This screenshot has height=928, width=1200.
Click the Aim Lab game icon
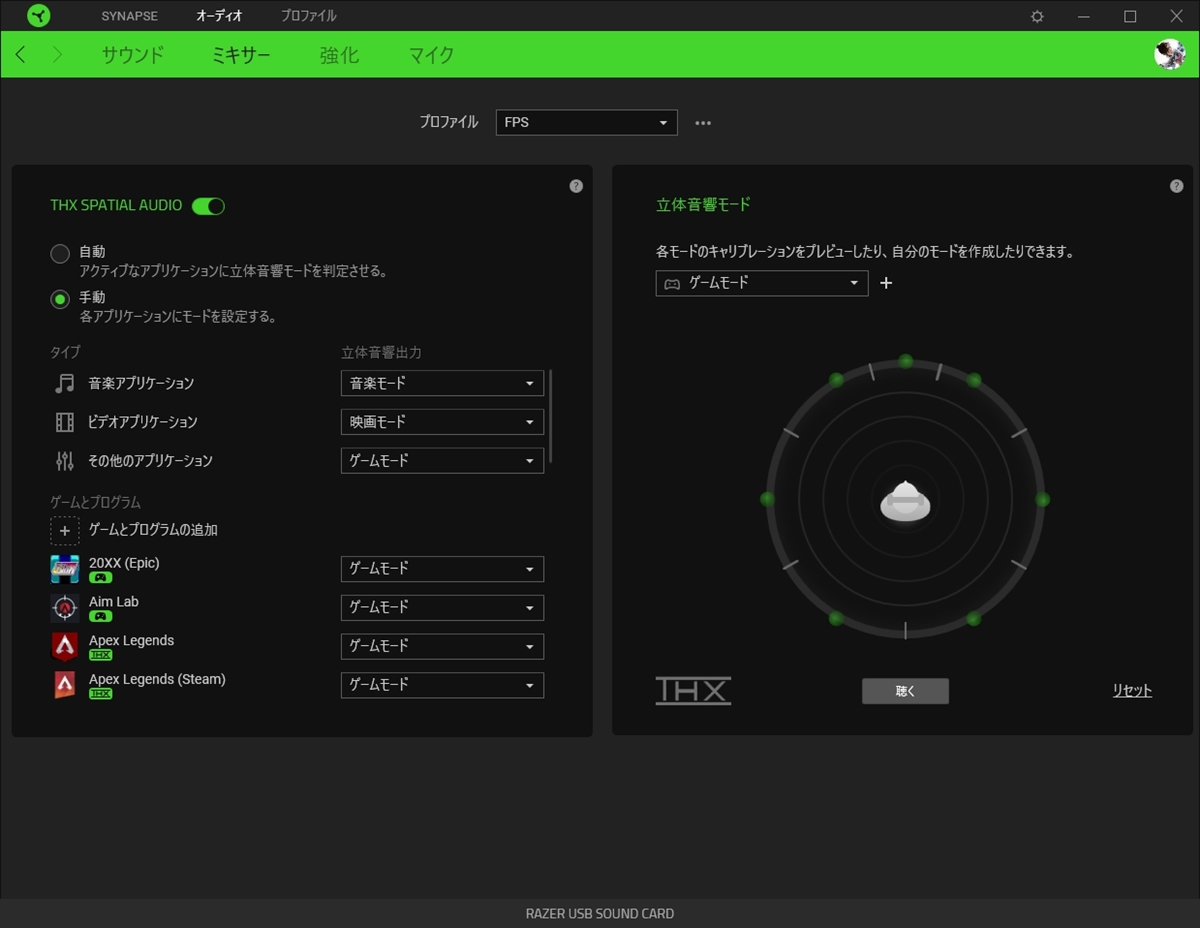pyautogui.click(x=65, y=607)
